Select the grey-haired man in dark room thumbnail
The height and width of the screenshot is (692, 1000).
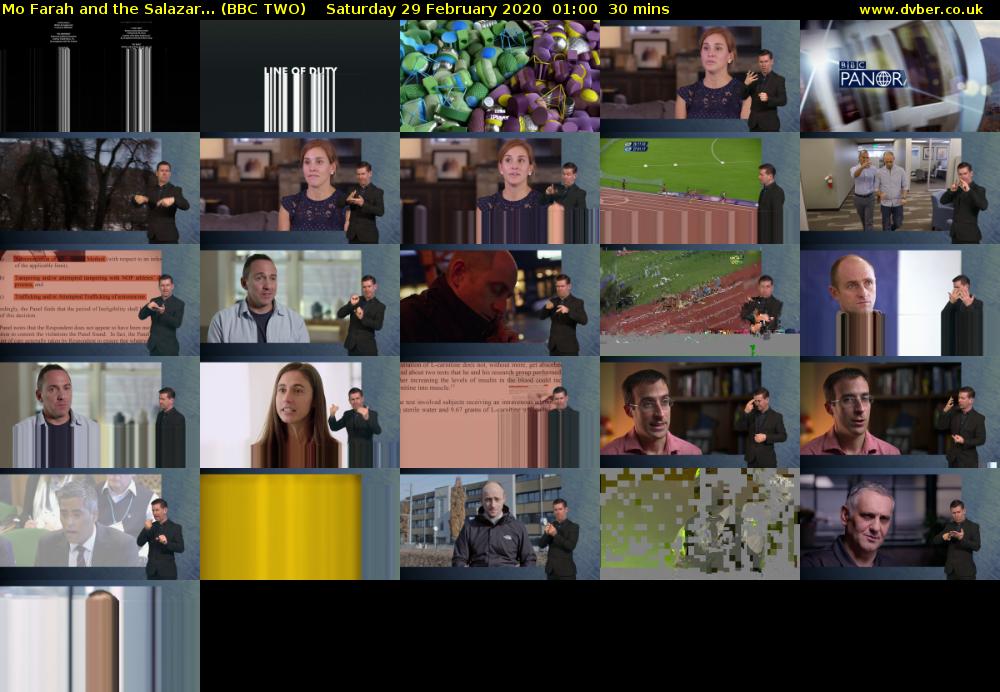[900, 525]
